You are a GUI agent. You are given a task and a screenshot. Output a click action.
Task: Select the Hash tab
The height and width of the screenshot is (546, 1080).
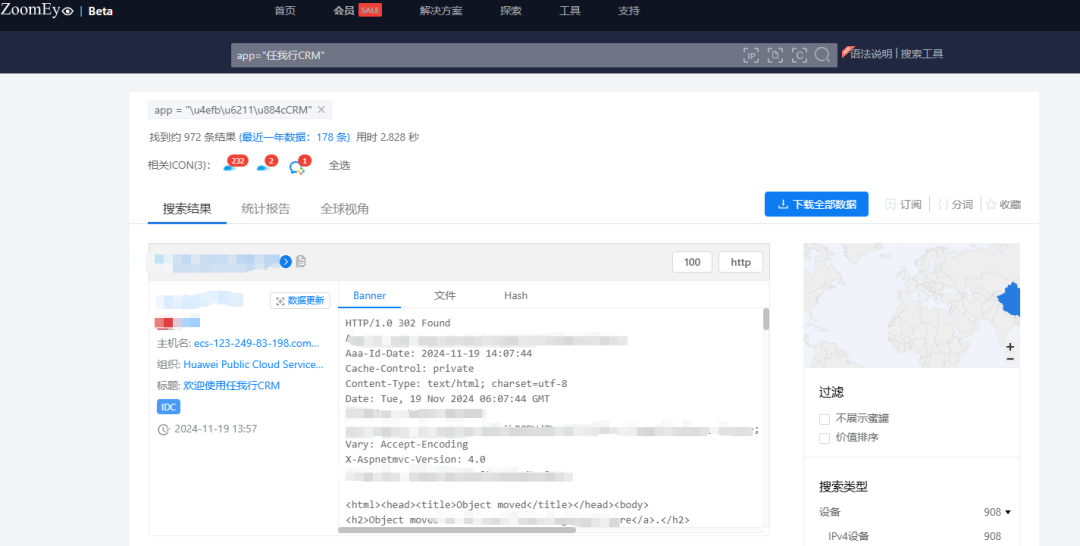[516, 295]
